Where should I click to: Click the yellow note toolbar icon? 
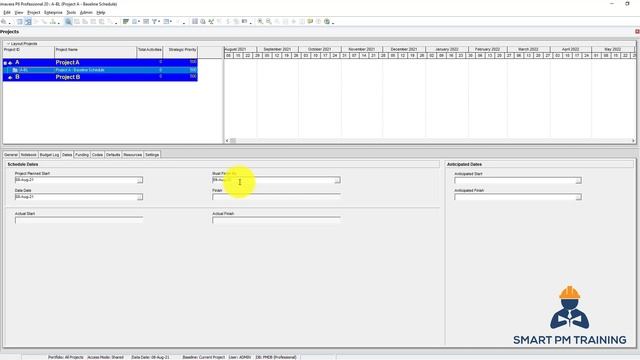tap(310, 21)
